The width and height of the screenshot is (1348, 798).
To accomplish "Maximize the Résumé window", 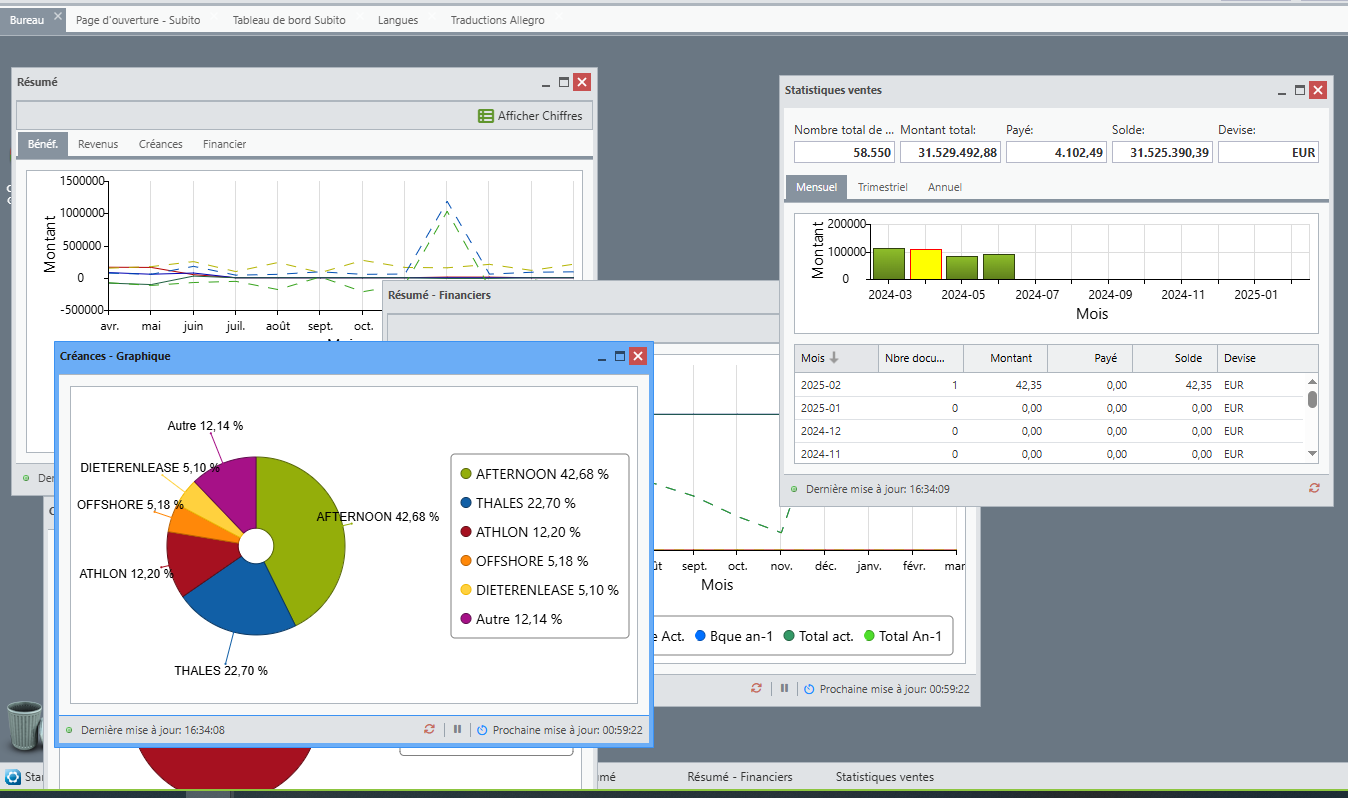I will (564, 82).
